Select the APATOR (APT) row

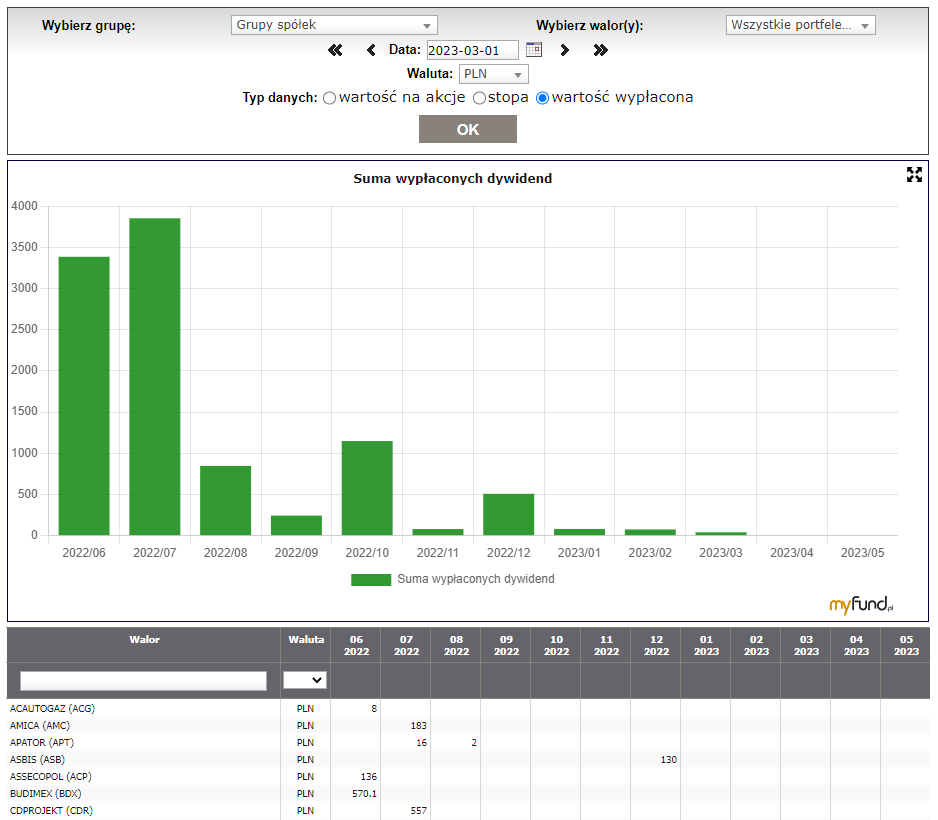point(468,743)
